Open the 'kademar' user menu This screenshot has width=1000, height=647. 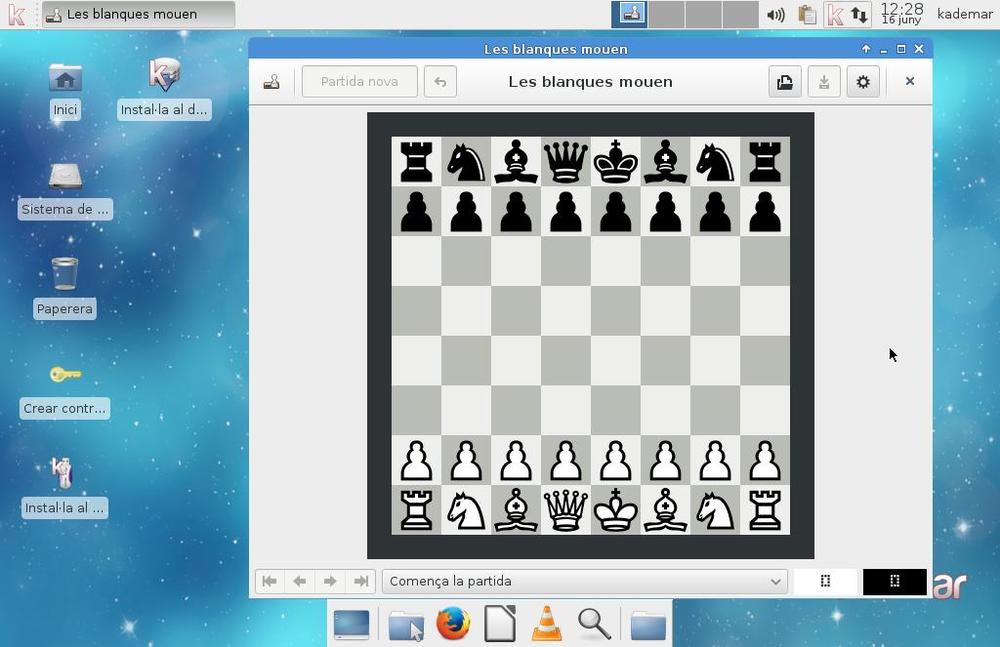pyautogui.click(x=964, y=14)
